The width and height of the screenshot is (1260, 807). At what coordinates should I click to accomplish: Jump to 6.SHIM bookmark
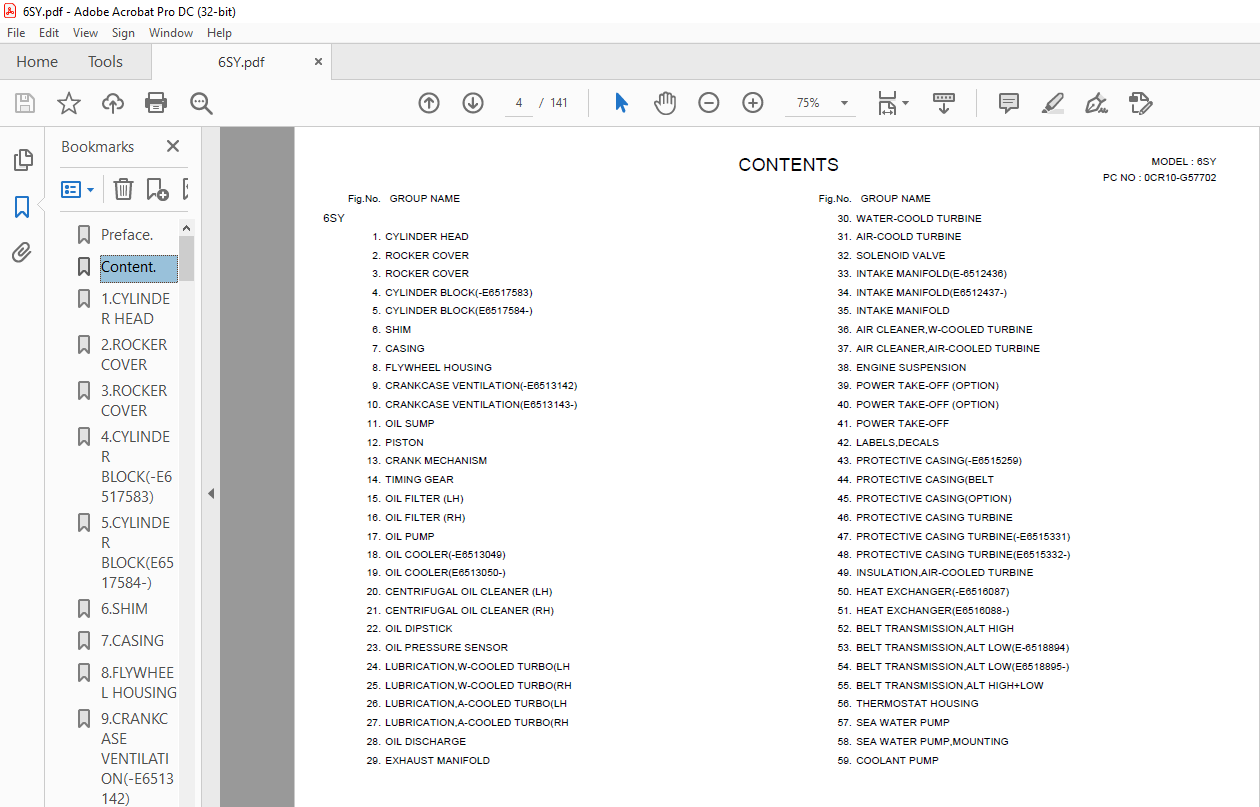point(124,609)
